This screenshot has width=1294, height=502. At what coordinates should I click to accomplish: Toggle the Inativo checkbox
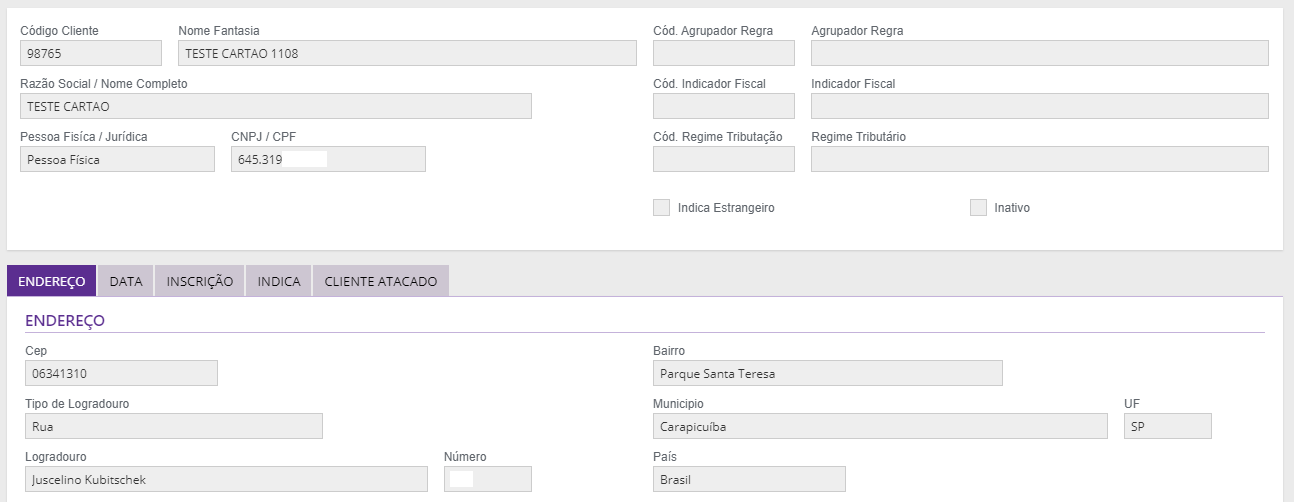coord(978,208)
